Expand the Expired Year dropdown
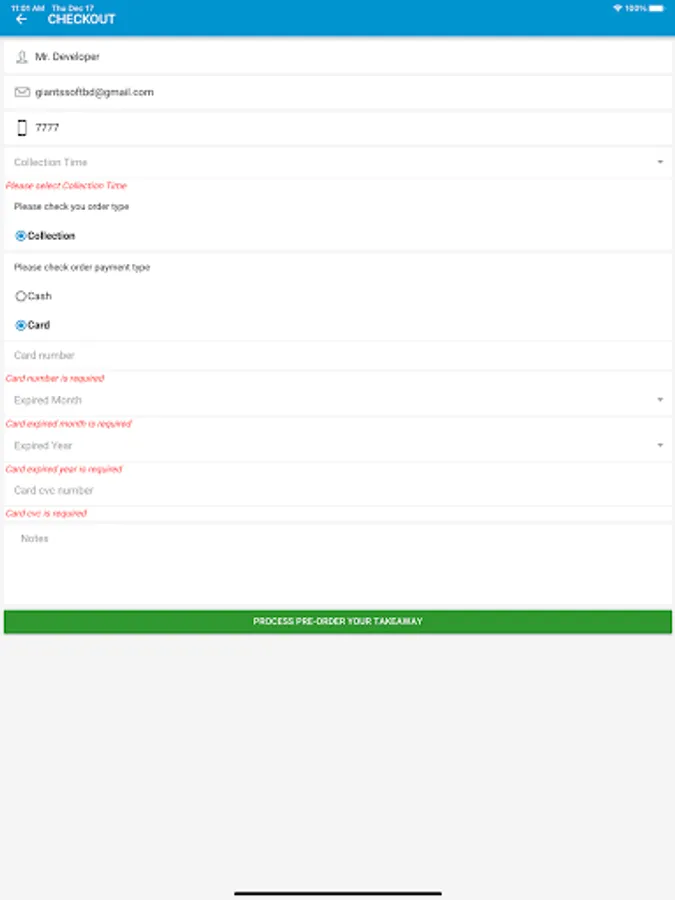This screenshot has height=900, width=675. (338, 445)
